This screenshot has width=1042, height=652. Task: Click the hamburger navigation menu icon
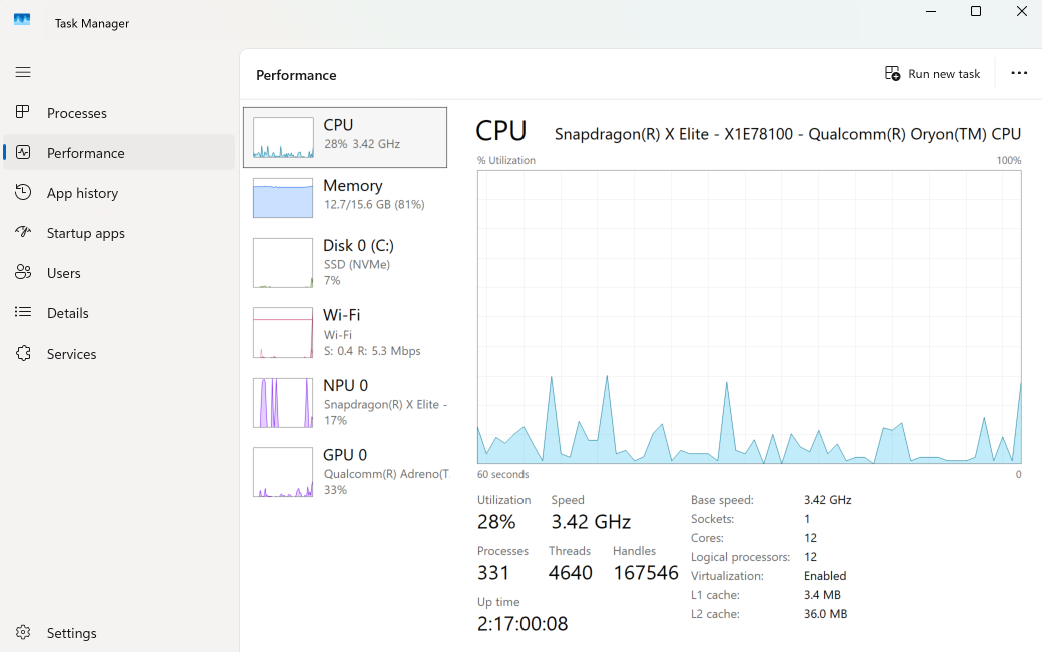click(23, 72)
